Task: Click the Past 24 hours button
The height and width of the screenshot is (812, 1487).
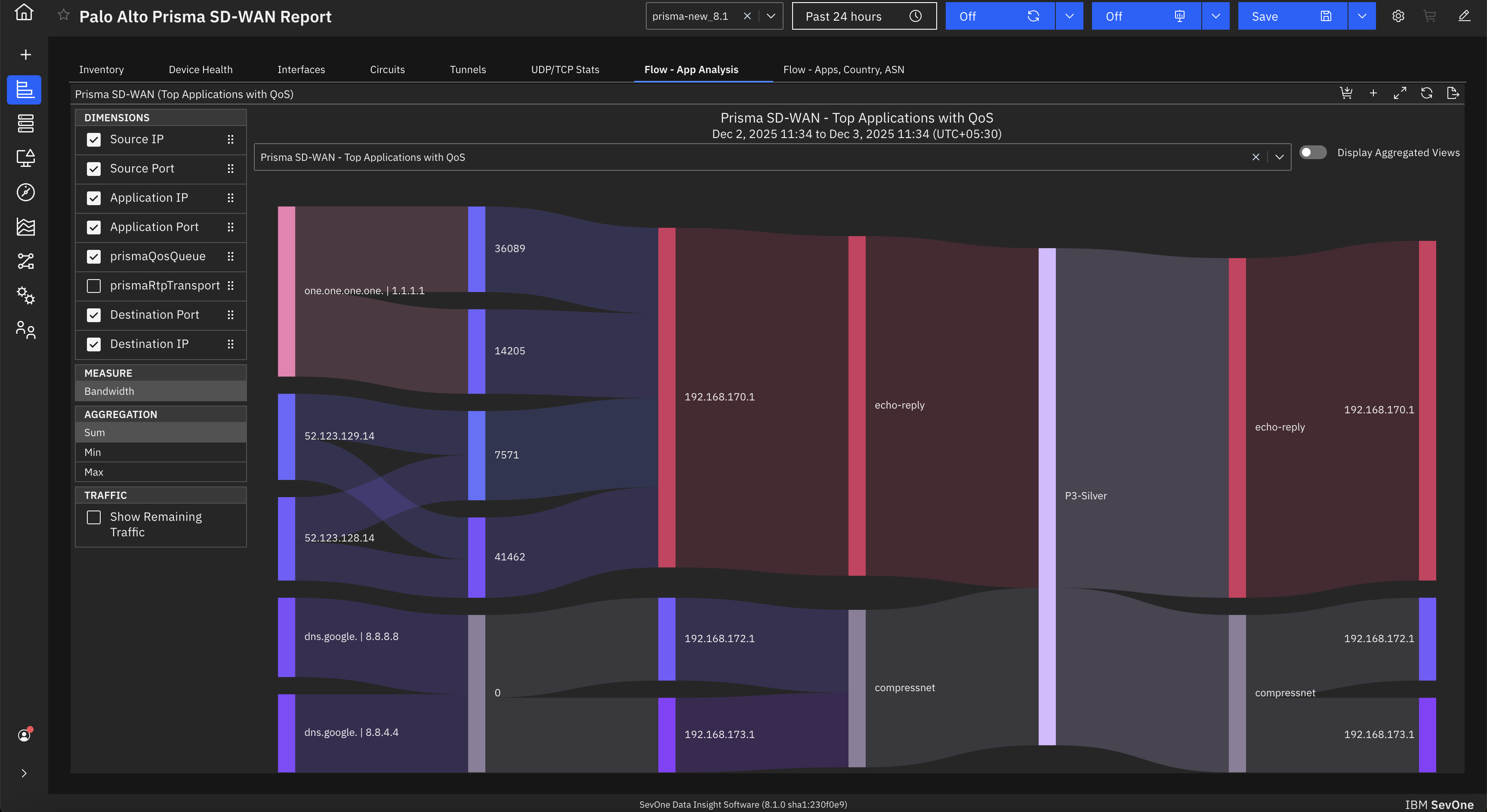Action: (x=864, y=16)
